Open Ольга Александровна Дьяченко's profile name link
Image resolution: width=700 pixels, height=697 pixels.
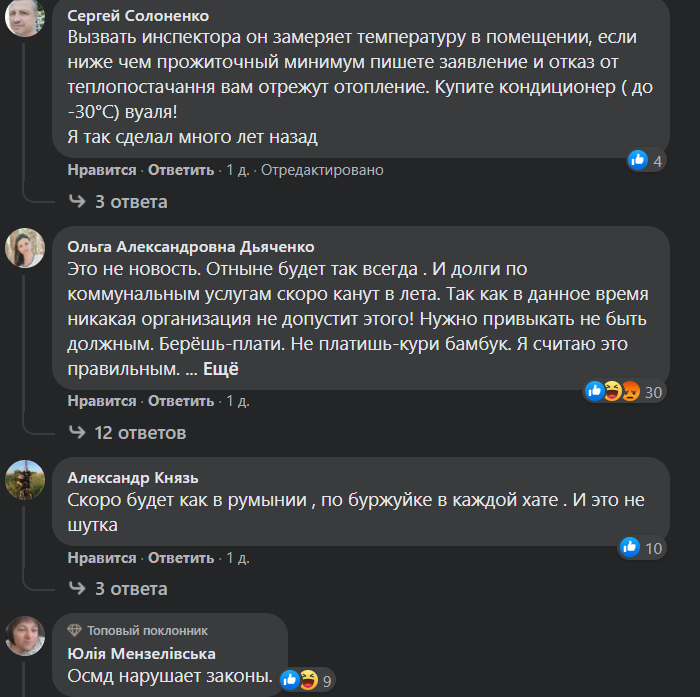pos(190,247)
